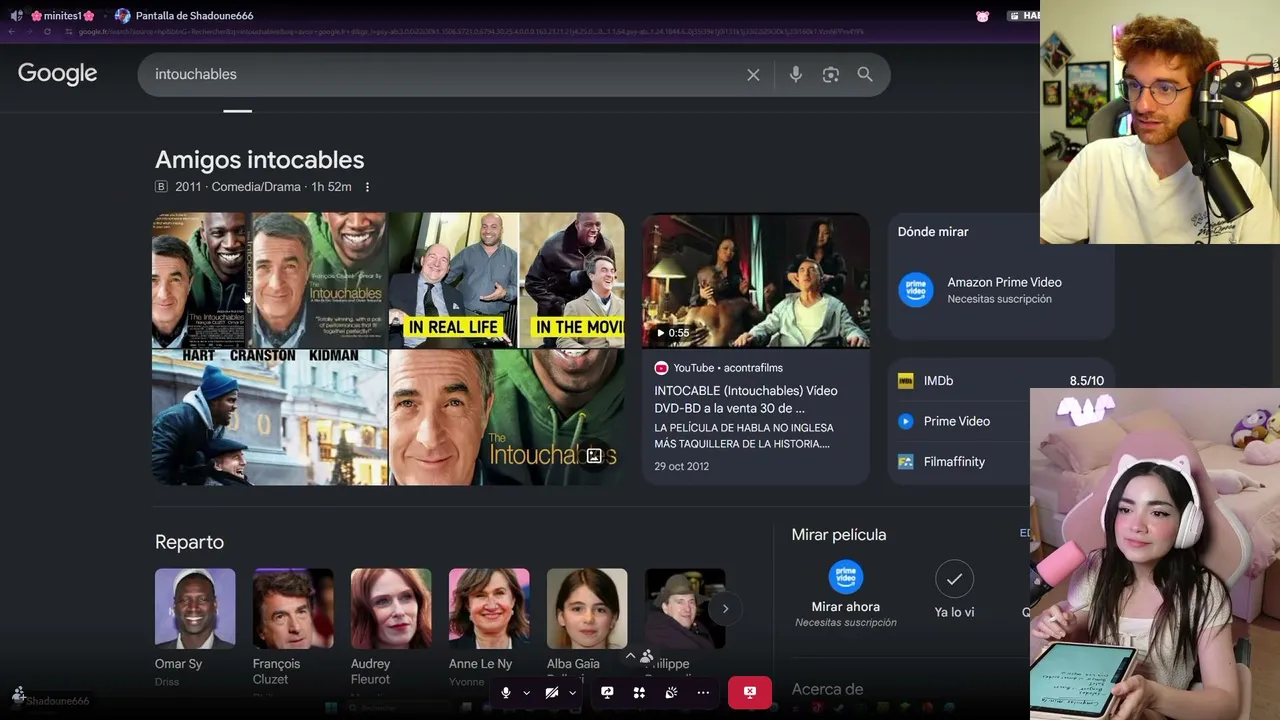The width and height of the screenshot is (1280, 720).
Task: Open the Alba Gaïa cast card
Action: [587, 628]
